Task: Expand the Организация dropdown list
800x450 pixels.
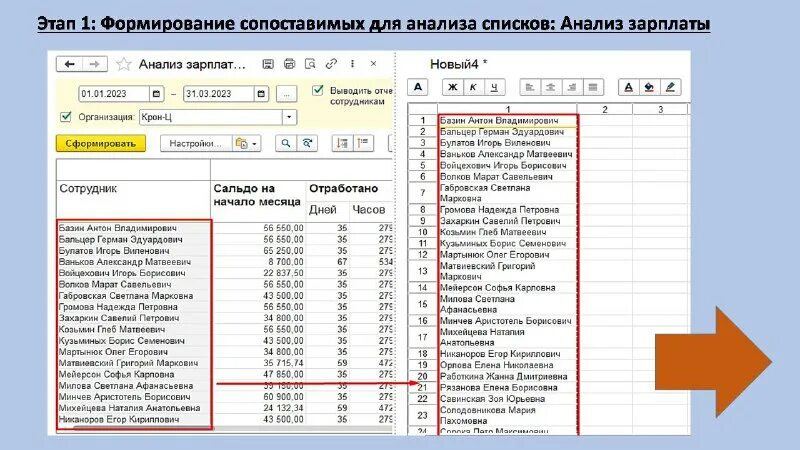Action: point(289,117)
